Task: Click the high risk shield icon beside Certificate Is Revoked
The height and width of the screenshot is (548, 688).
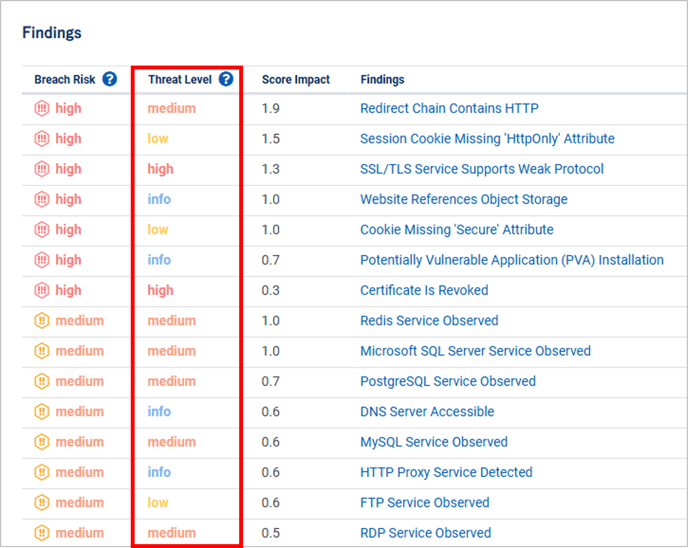Action: click(42, 290)
